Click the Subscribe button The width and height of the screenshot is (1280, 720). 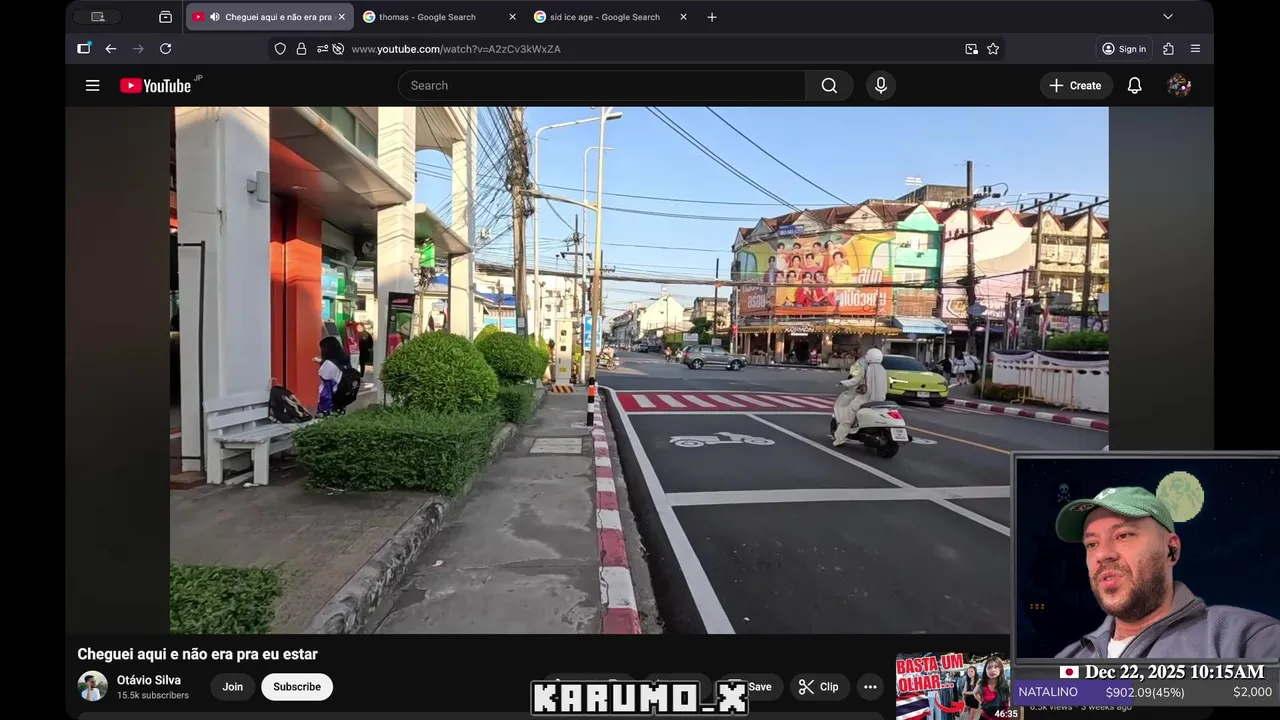(x=297, y=687)
